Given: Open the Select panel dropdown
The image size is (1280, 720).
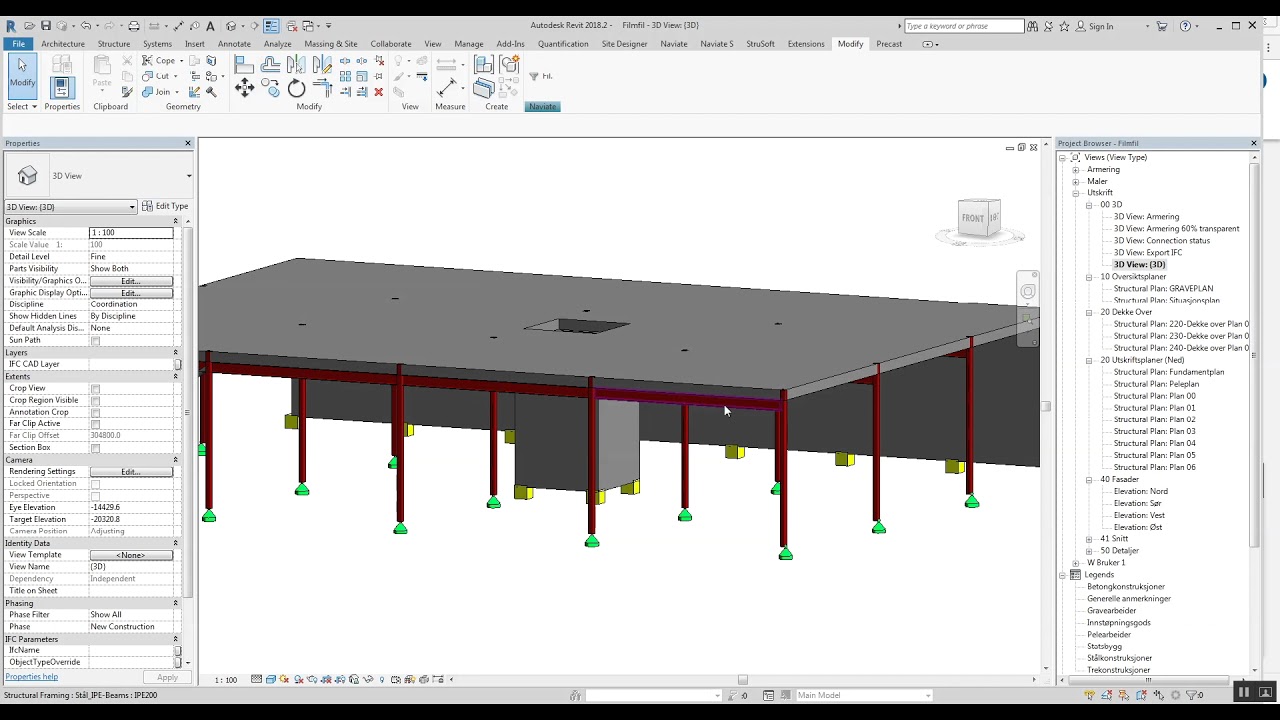Looking at the screenshot, I should coord(22,106).
